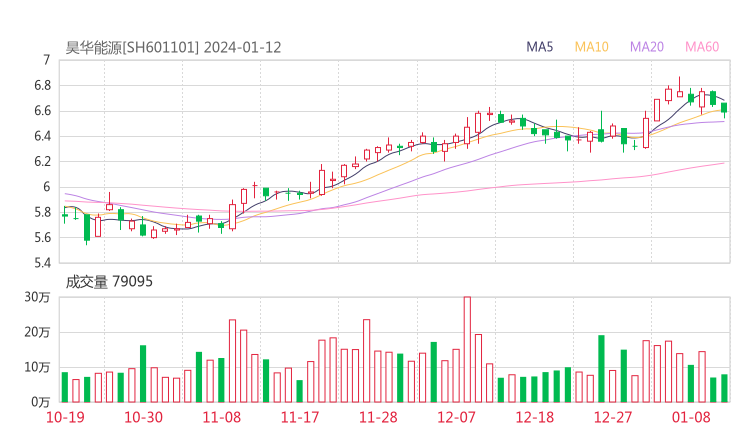Click the 6.4 price axis label
740x440 pixels.
(x=42, y=136)
